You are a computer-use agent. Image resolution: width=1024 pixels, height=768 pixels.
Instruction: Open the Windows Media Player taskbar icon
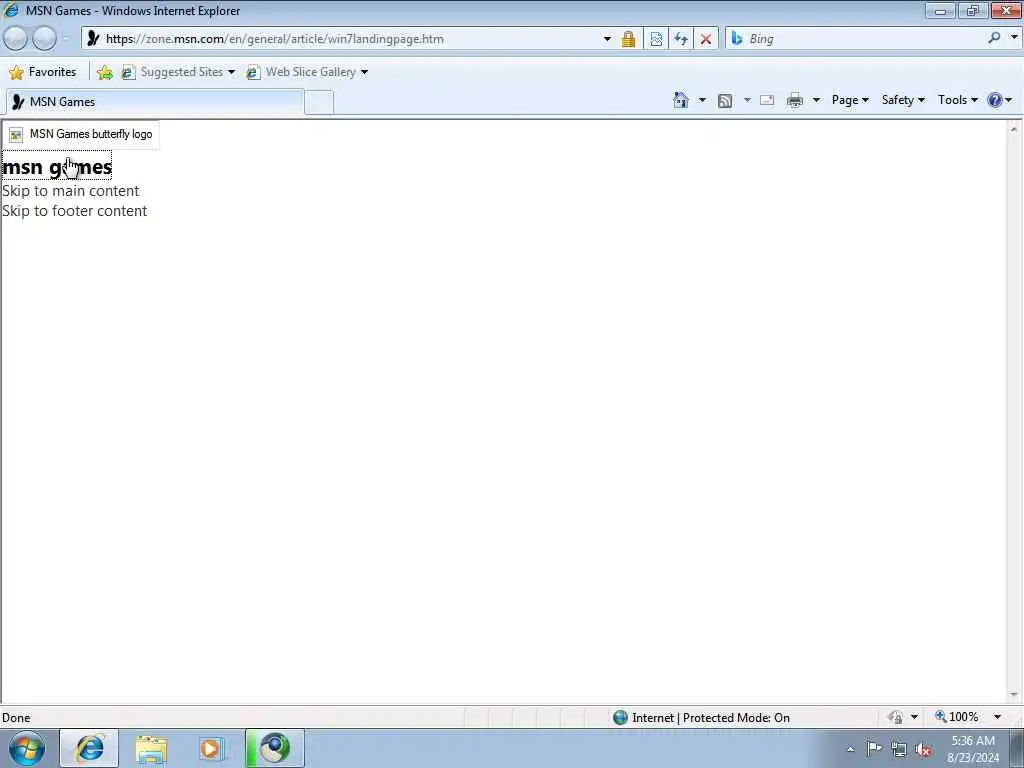211,748
